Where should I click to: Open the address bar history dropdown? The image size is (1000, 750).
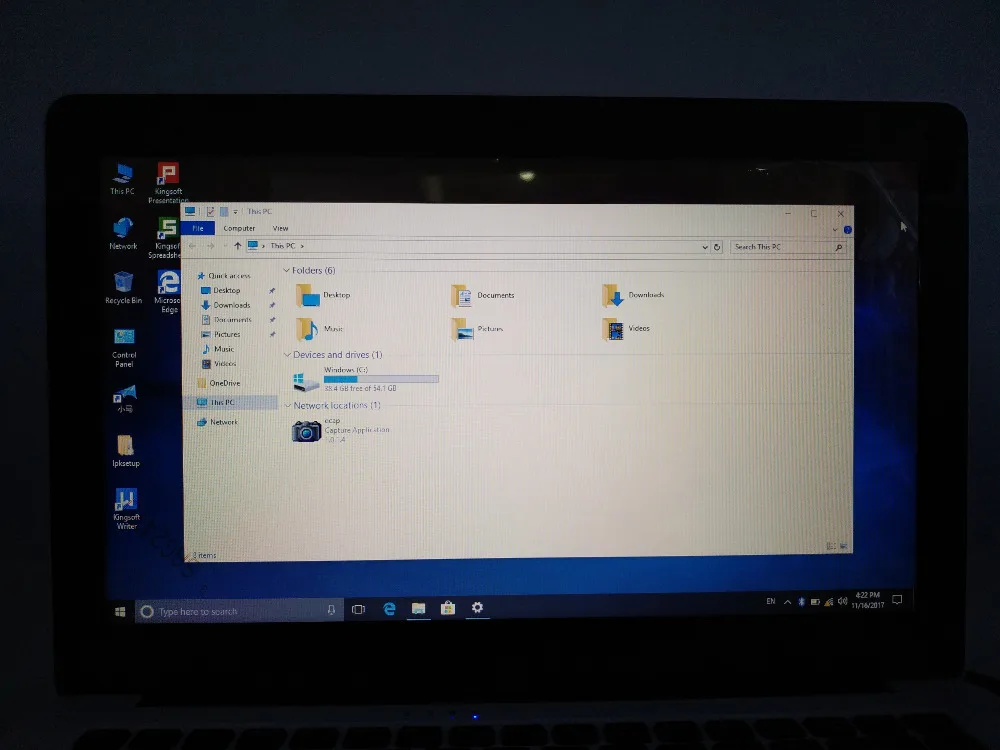pyautogui.click(x=705, y=247)
